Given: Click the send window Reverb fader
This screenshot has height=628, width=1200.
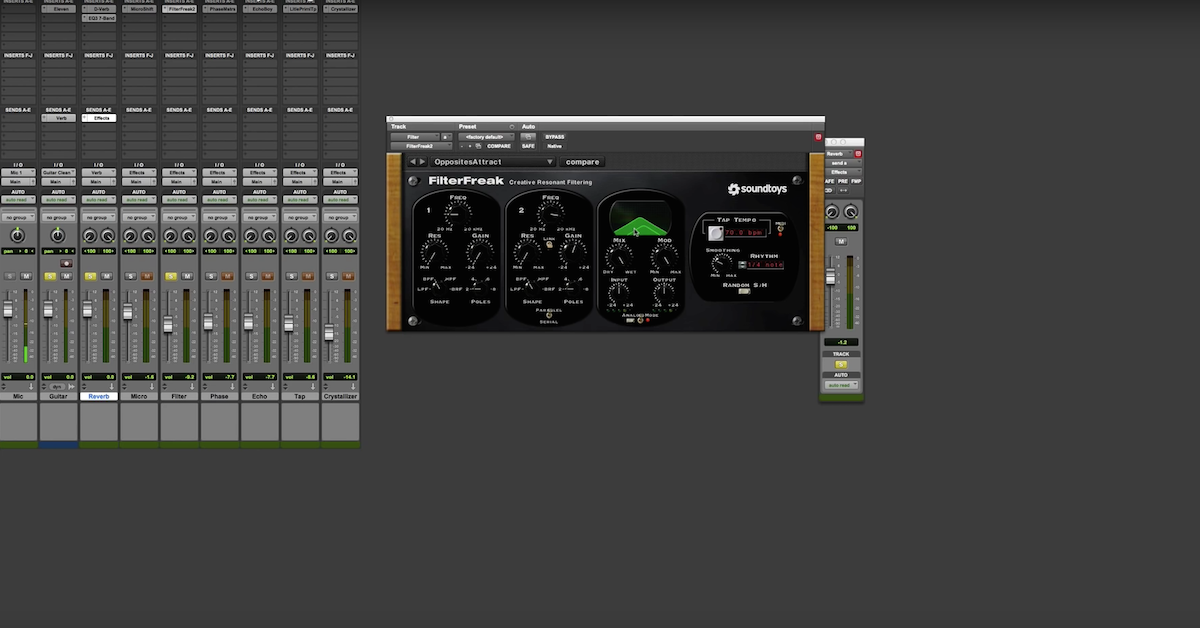Looking at the screenshot, I should [829, 276].
